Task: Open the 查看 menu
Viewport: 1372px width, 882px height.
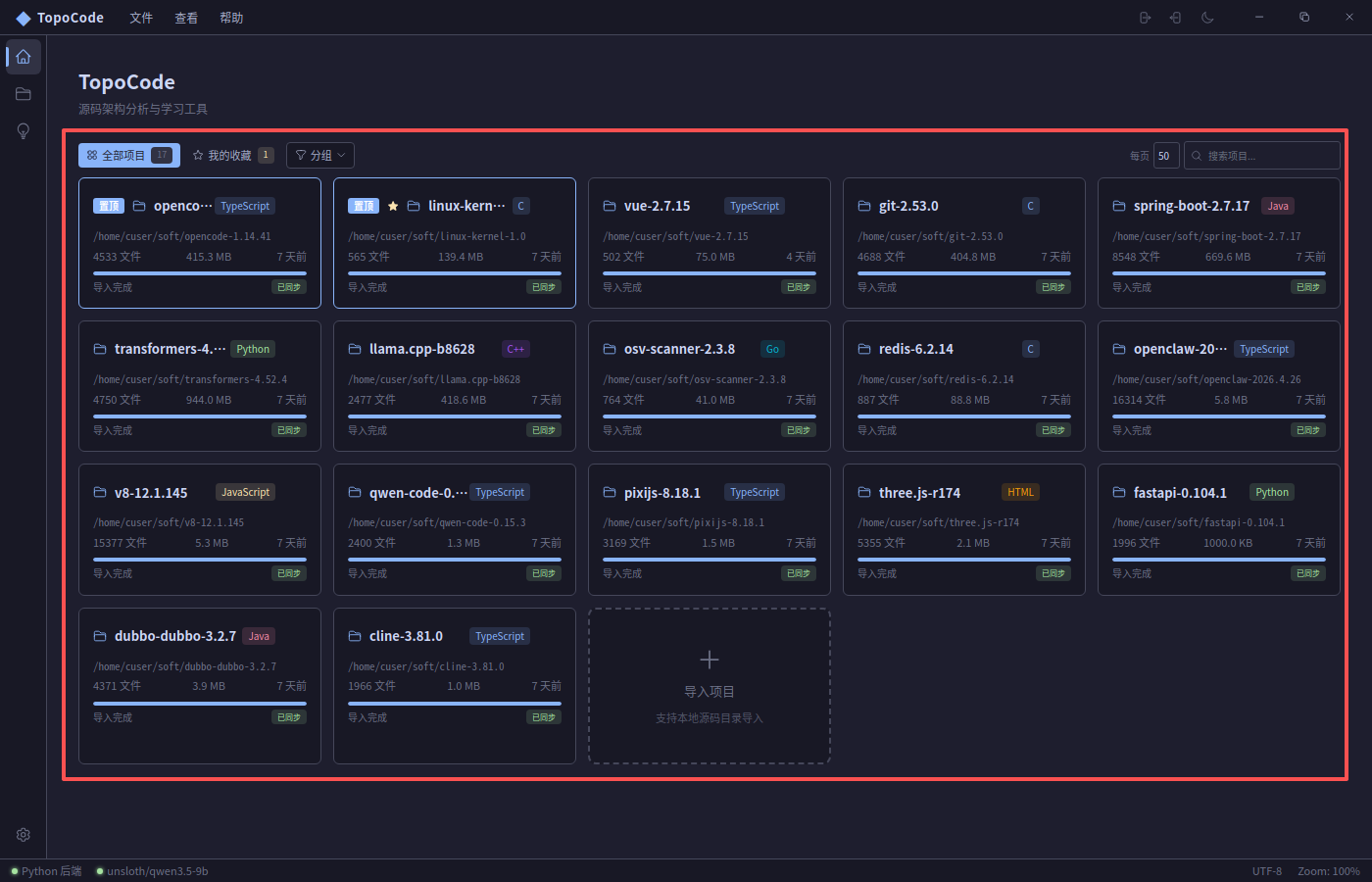Action: [186, 18]
